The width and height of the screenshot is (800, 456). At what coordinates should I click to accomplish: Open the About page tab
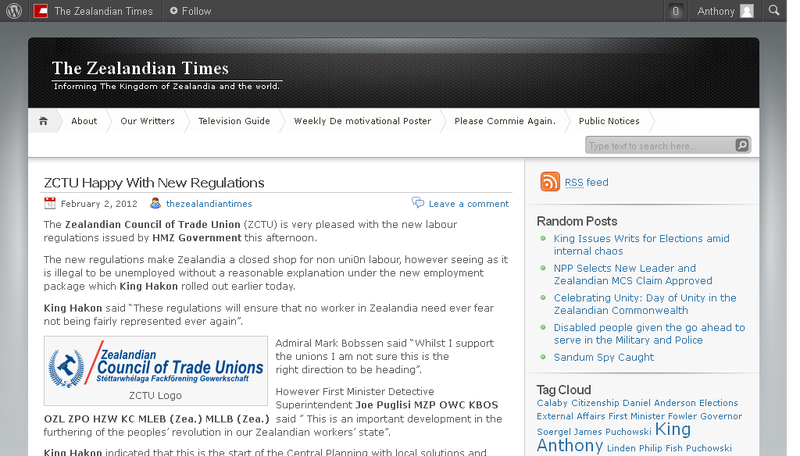tap(84, 121)
